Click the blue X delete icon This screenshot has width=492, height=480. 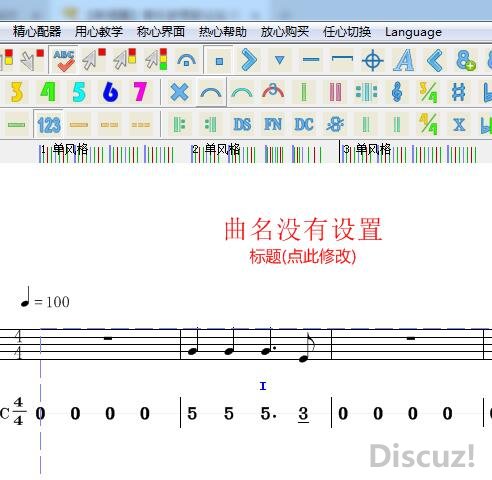[179, 92]
